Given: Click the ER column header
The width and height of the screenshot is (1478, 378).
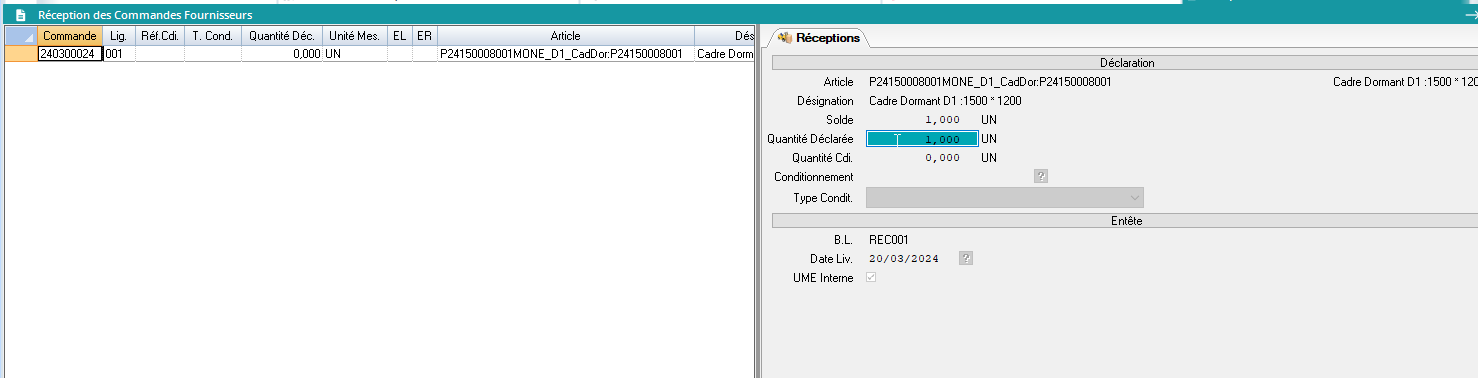Looking at the screenshot, I should tap(425, 36).
